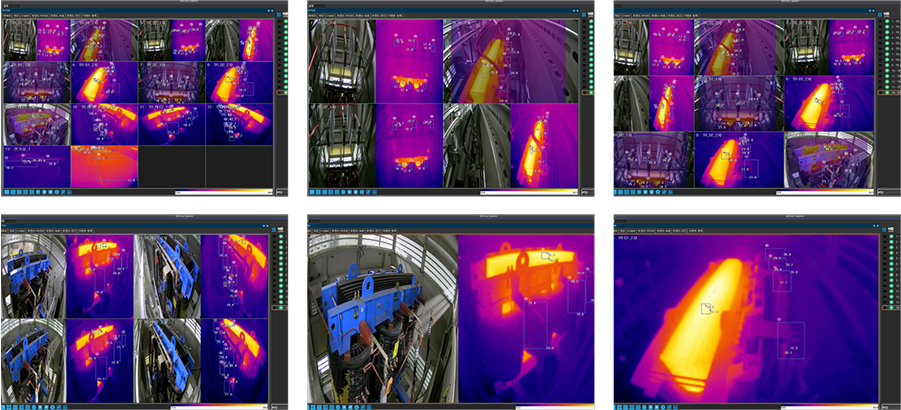This screenshot has height=410, width=901.
Task: Open highlighted first tab in top-left screenshot
Action: click(x=7, y=16)
